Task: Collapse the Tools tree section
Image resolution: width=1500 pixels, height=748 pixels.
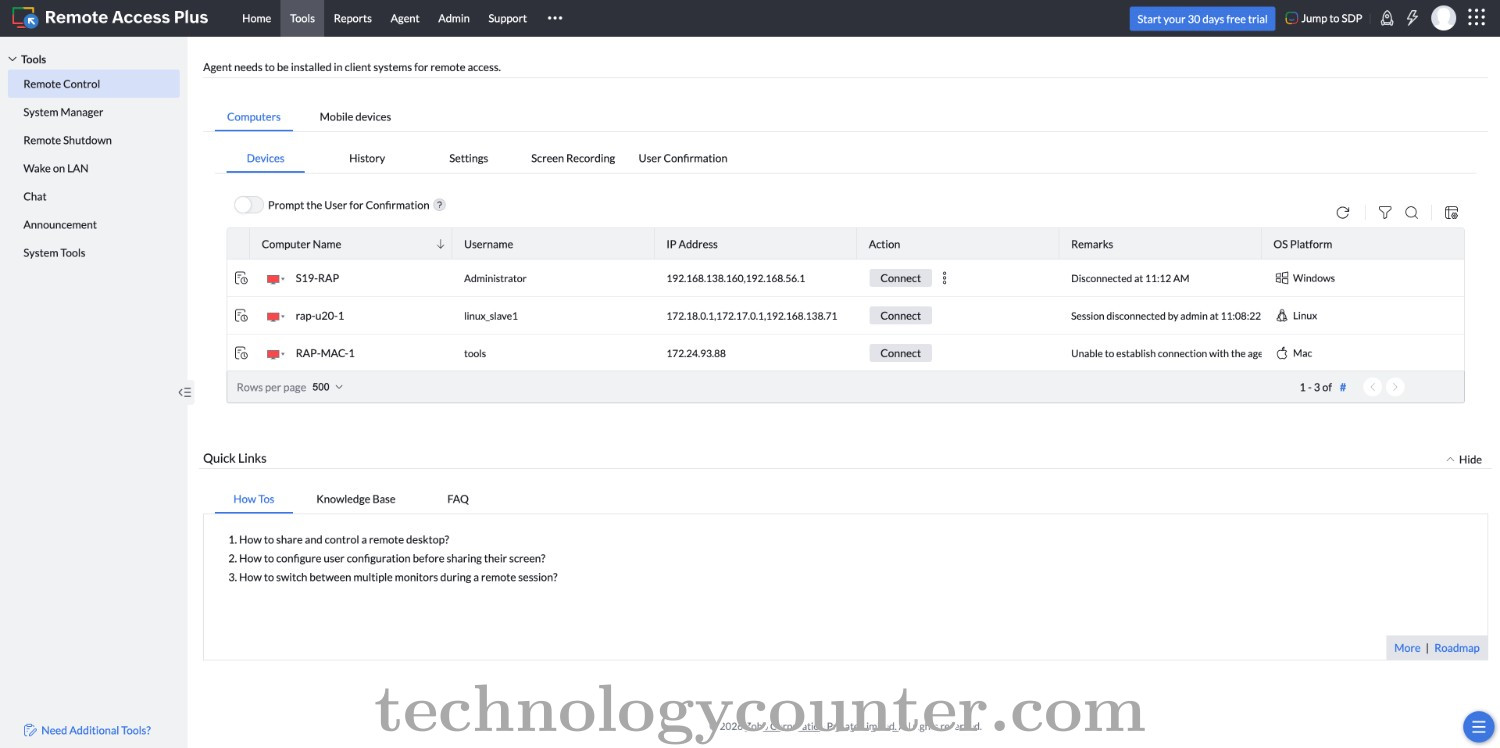Action: pyautogui.click(x=12, y=59)
